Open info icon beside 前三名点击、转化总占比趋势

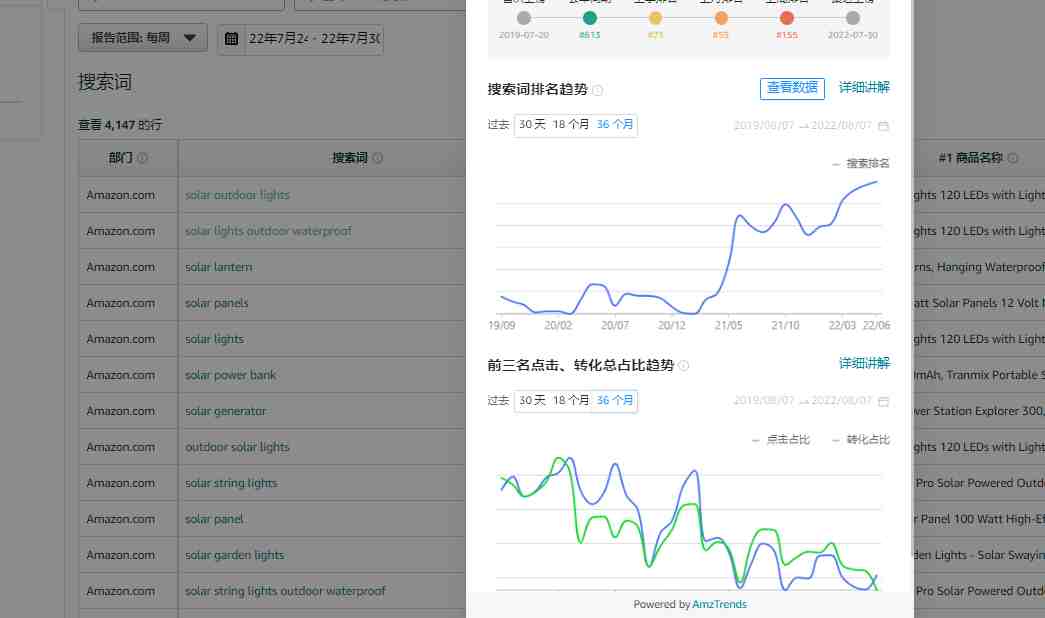[x=684, y=365]
